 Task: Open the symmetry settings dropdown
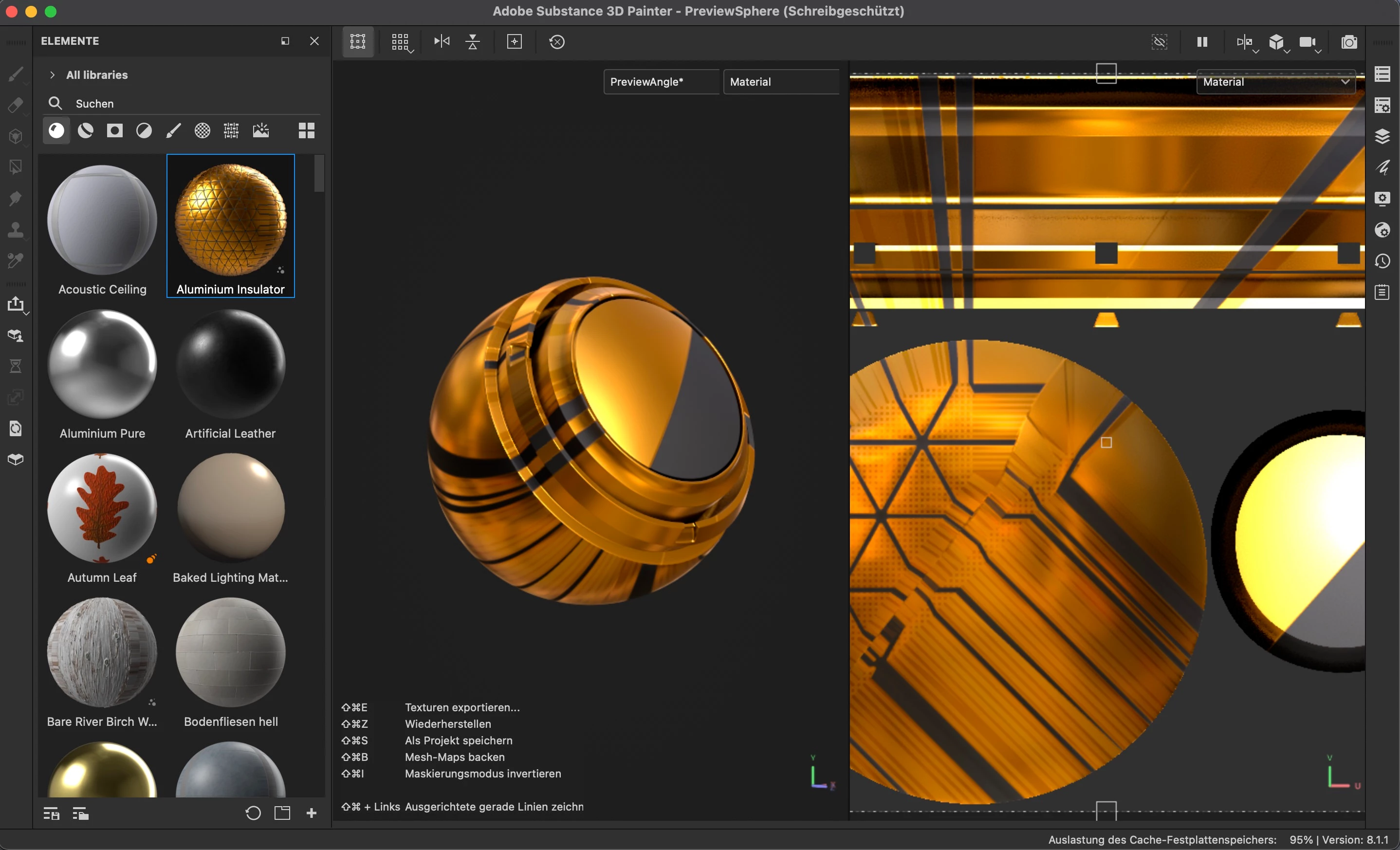pyautogui.click(x=1247, y=43)
